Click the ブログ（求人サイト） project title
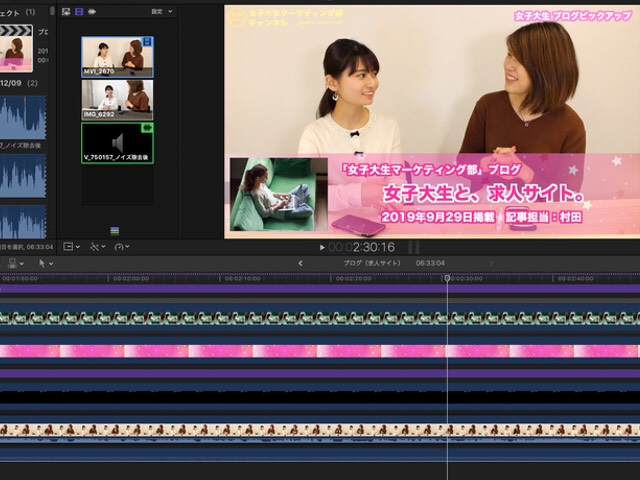Screen dimensions: 640x480 tap(372, 263)
